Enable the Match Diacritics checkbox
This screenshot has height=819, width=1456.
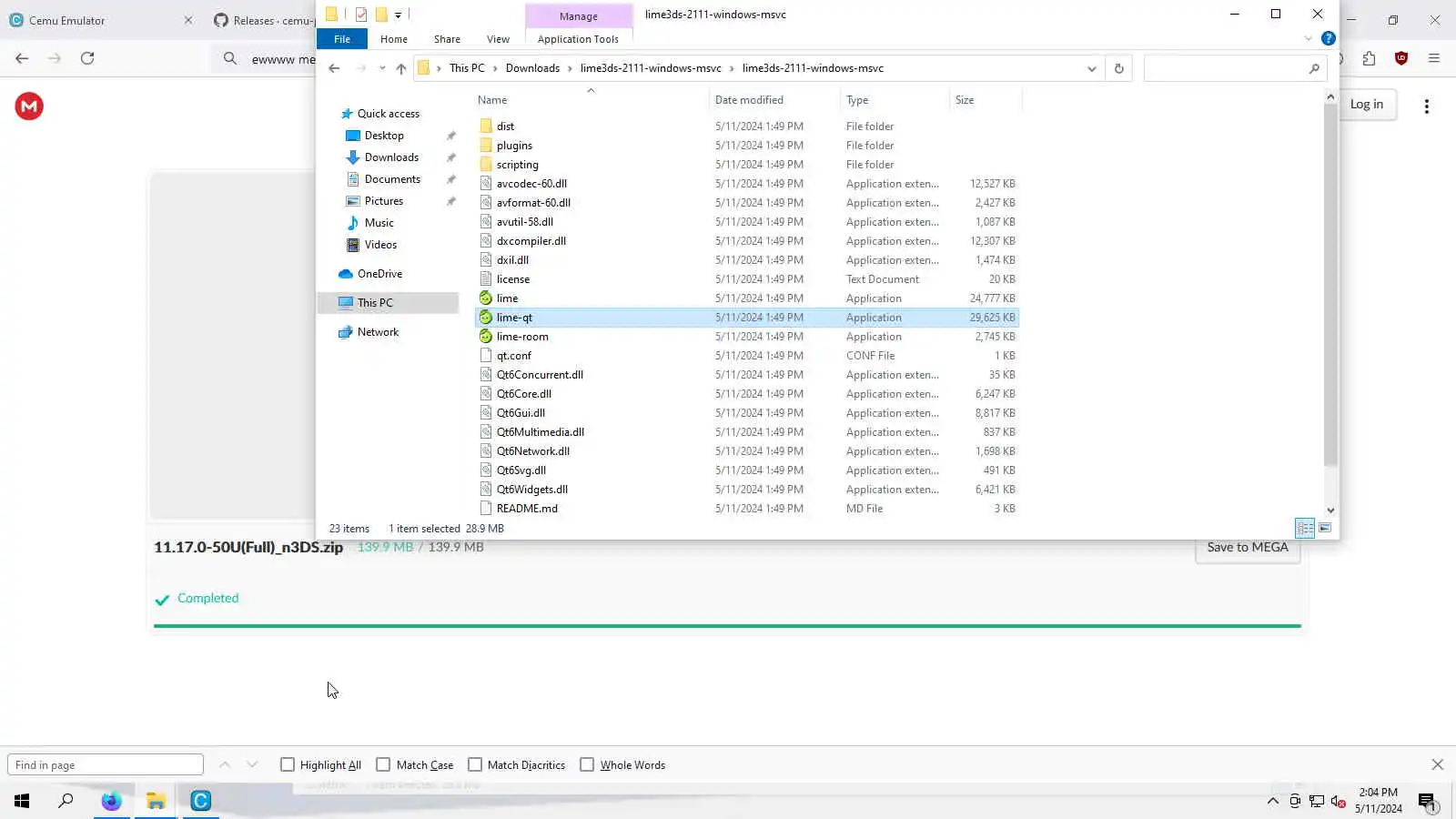[475, 765]
